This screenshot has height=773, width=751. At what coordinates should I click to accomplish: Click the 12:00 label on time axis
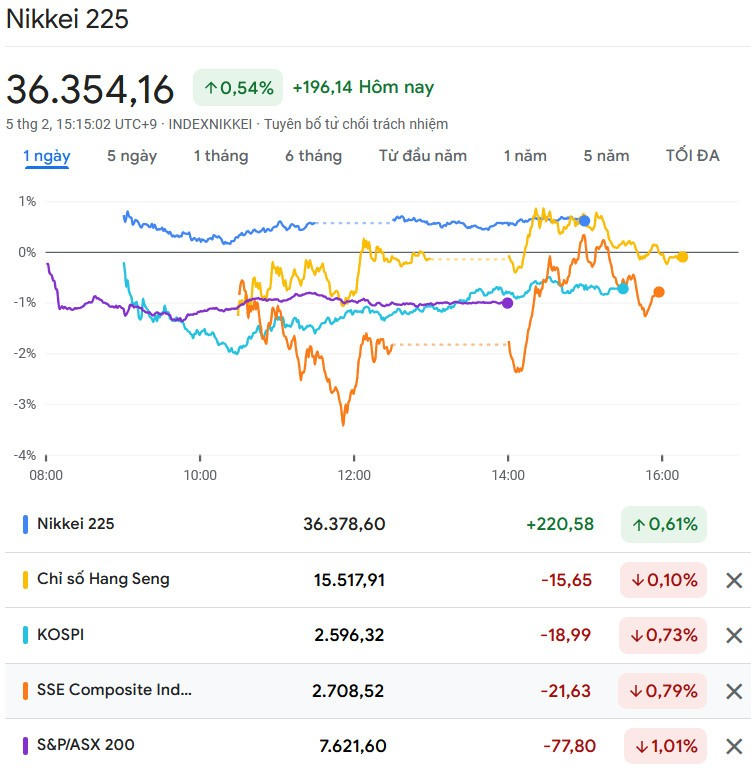(354, 475)
